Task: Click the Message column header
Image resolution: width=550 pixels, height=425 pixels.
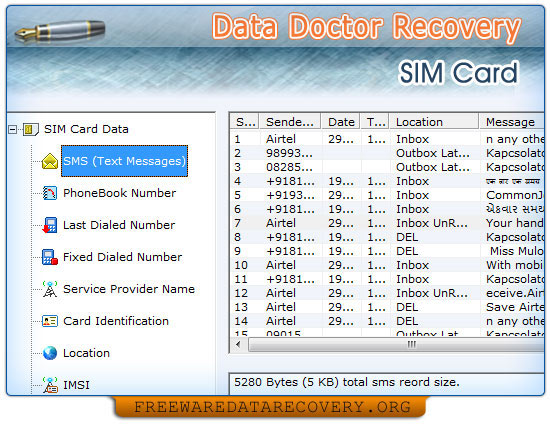Action: 512,122
